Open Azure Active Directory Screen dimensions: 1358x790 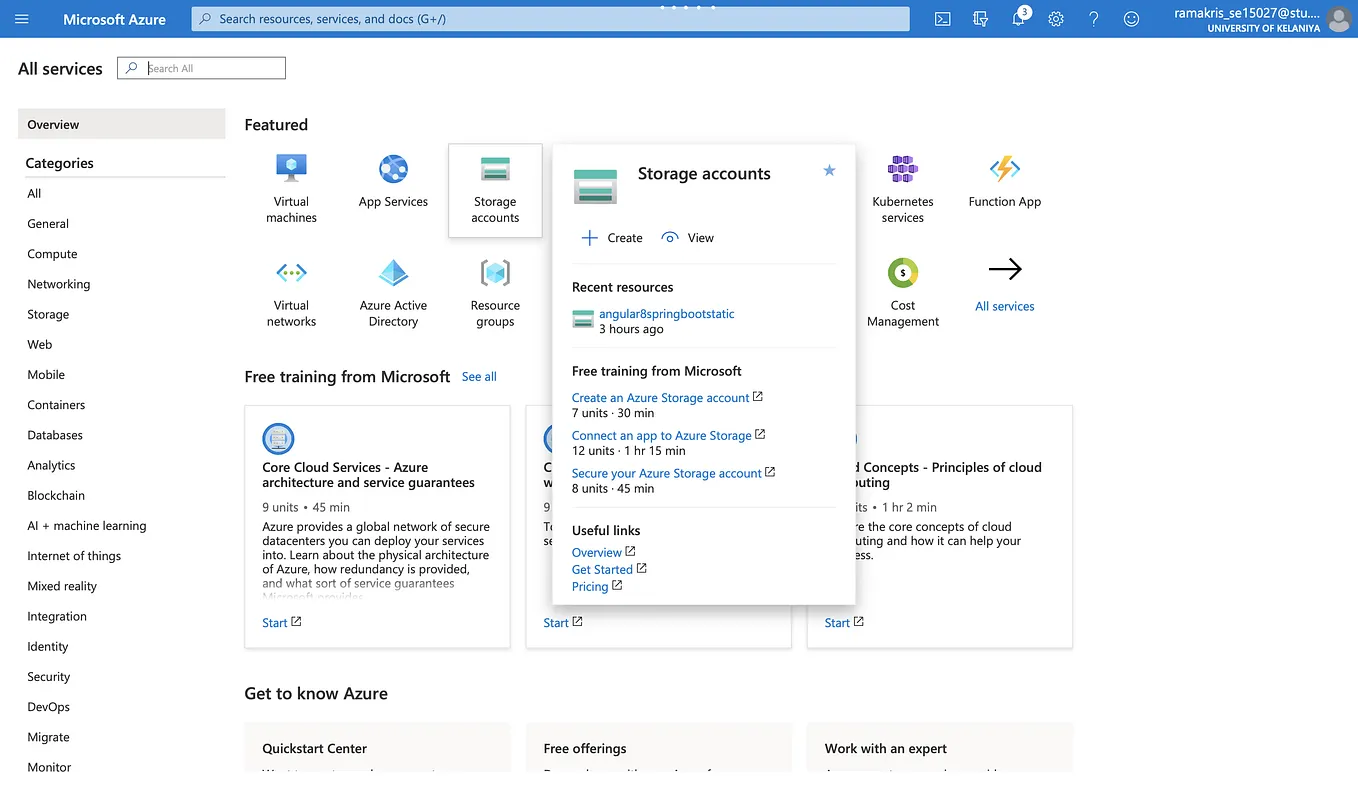coord(392,290)
